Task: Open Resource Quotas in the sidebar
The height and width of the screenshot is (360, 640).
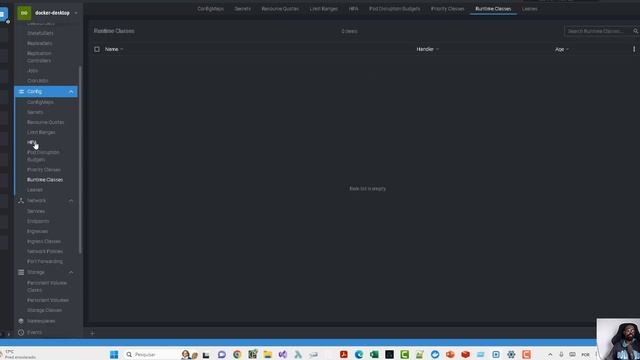Action: click(x=45, y=122)
